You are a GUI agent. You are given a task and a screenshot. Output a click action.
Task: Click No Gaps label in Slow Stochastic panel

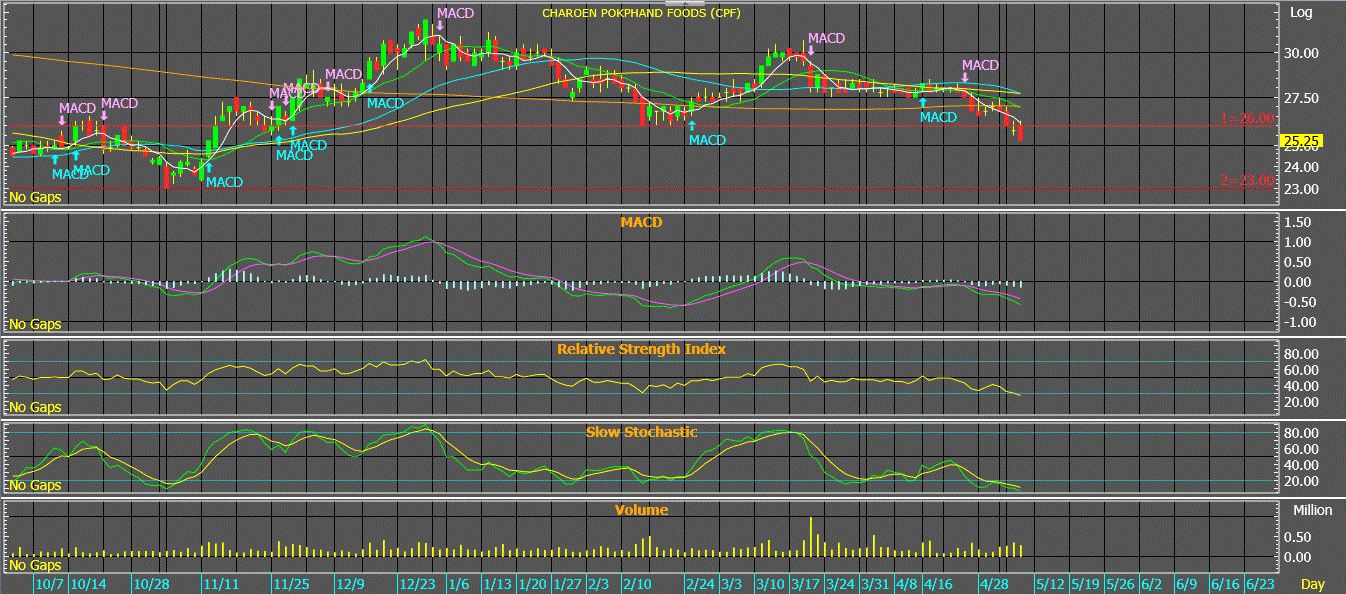point(35,485)
